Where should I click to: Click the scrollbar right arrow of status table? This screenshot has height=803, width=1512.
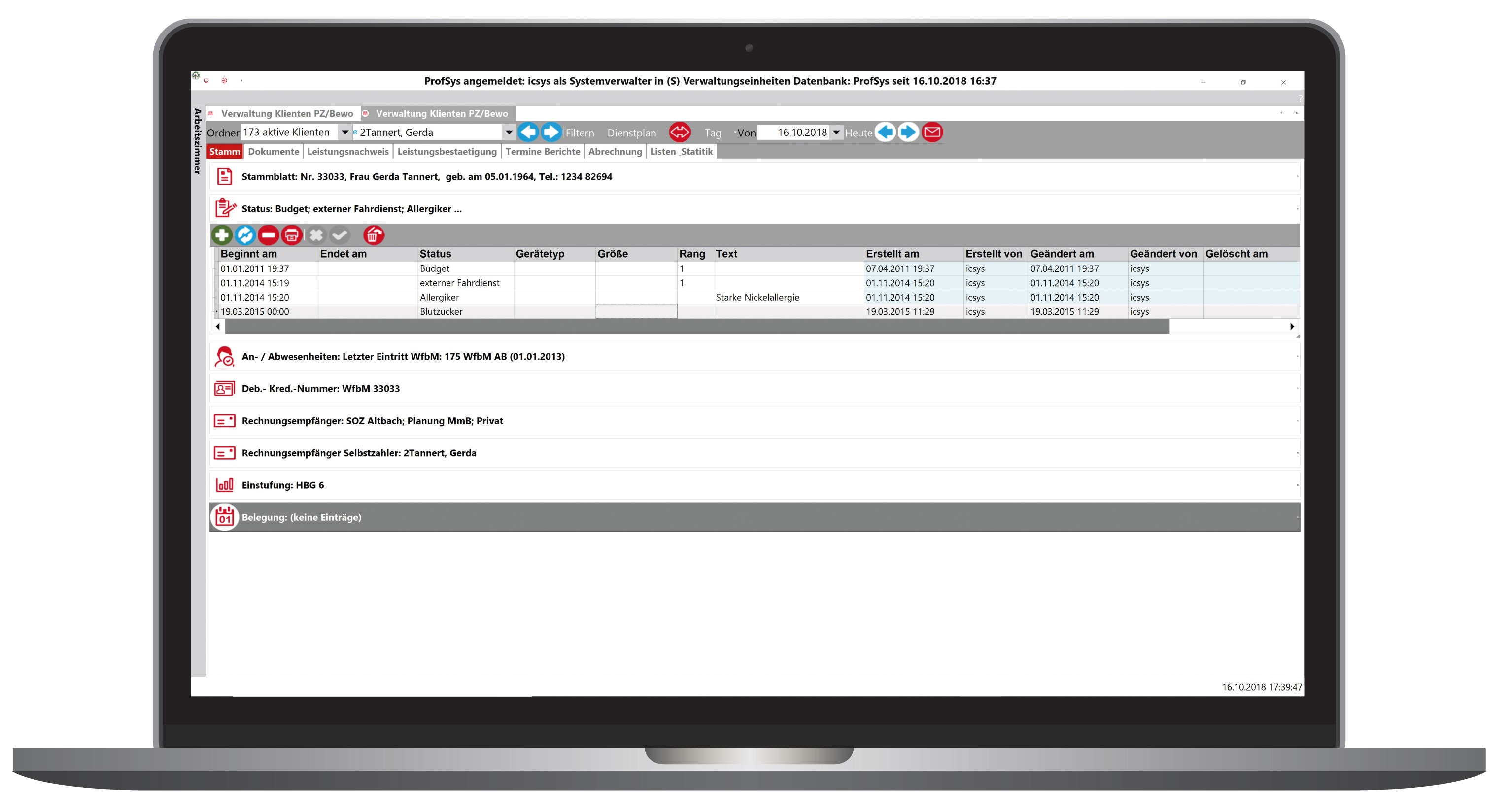1292,327
